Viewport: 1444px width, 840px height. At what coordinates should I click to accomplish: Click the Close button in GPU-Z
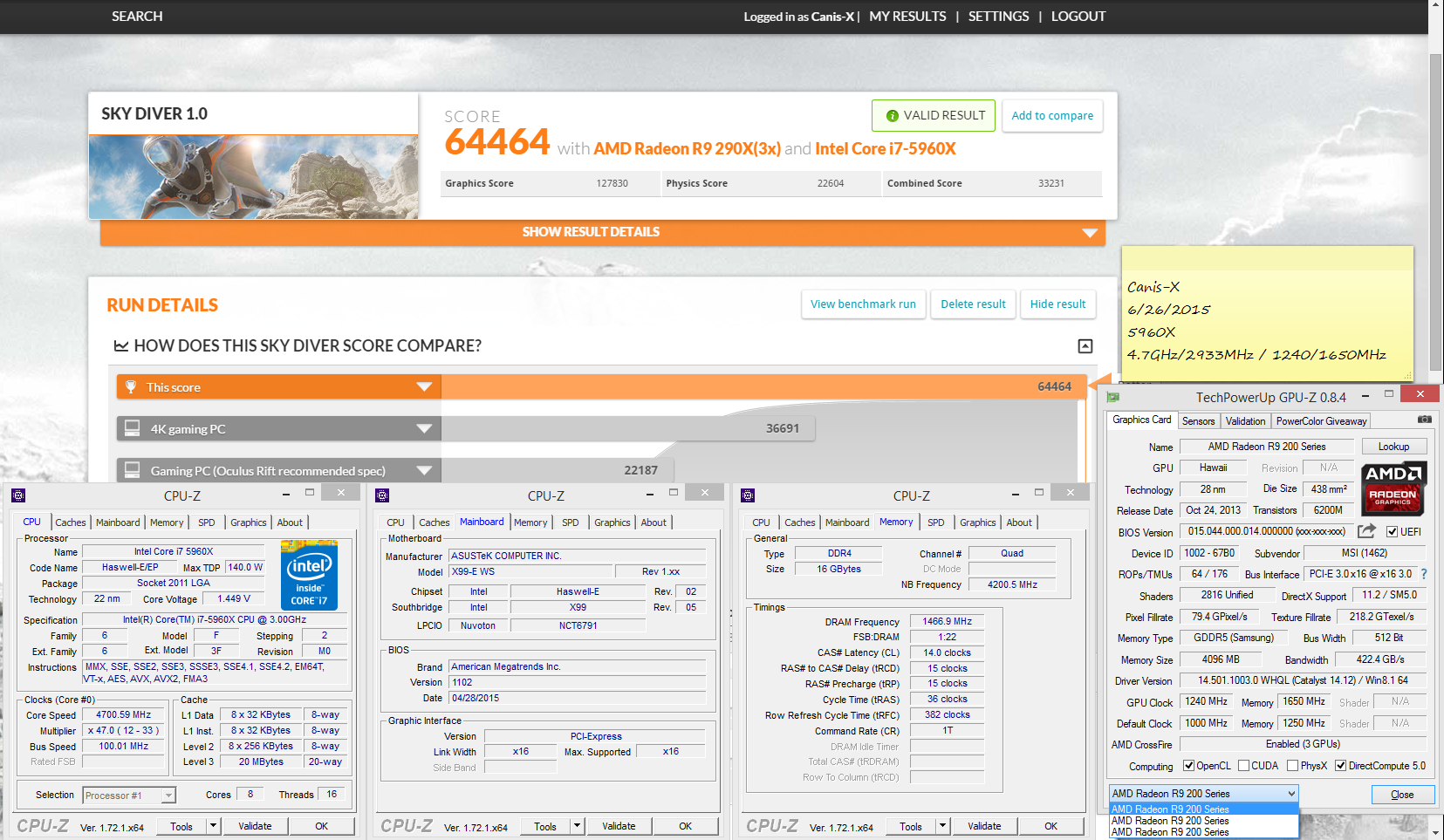(1402, 795)
